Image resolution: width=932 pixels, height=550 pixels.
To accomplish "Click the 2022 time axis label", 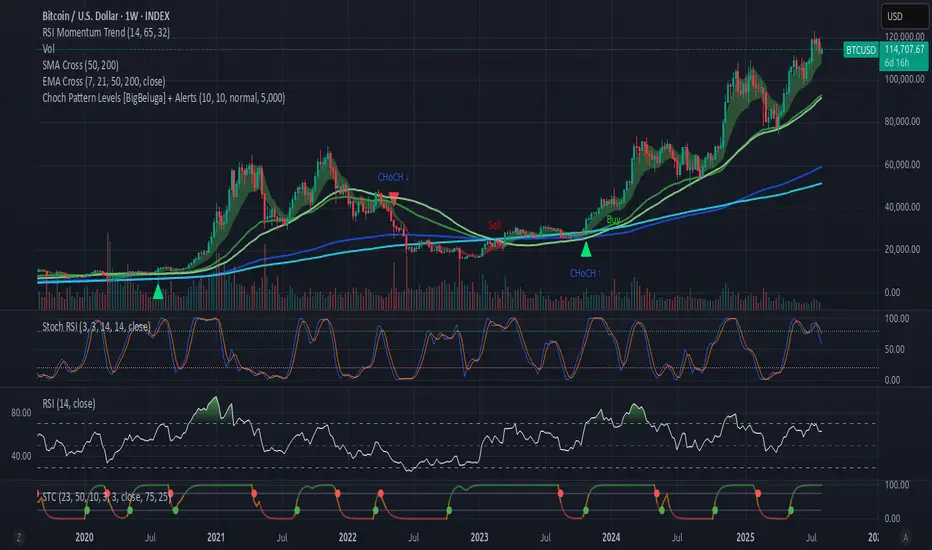I will tap(348, 538).
